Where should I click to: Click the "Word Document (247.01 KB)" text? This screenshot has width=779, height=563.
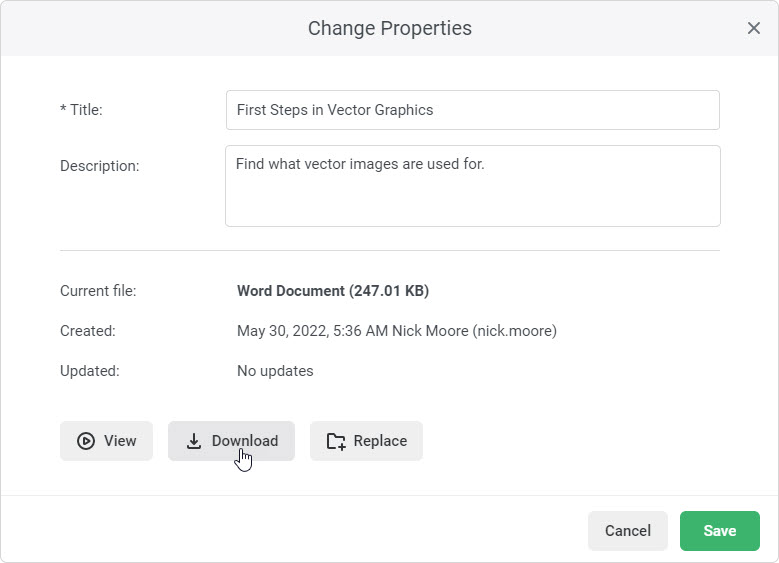click(333, 291)
